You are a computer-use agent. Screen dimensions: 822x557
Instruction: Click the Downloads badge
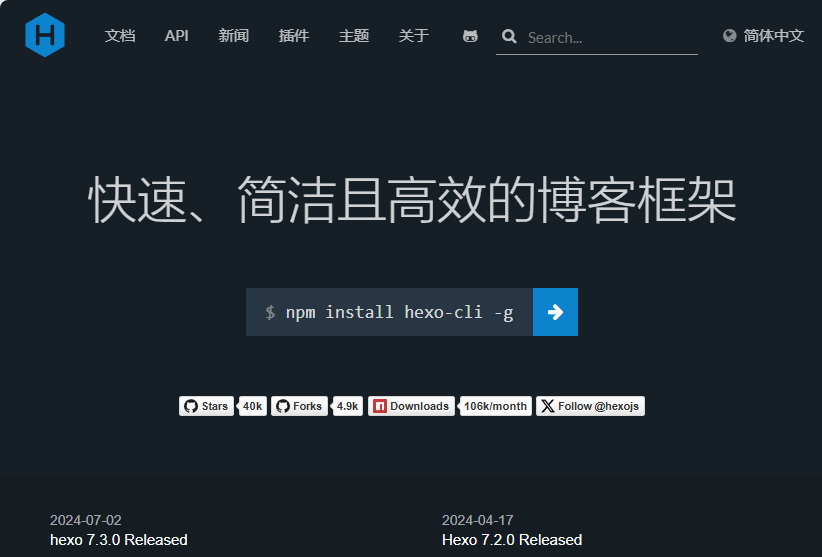point(412,406)
